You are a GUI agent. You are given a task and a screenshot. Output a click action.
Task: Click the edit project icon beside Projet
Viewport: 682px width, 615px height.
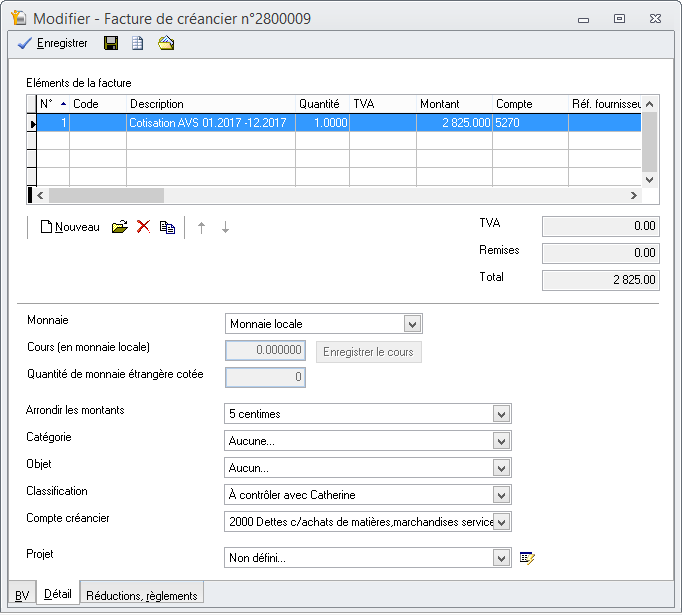pos(528,557)
